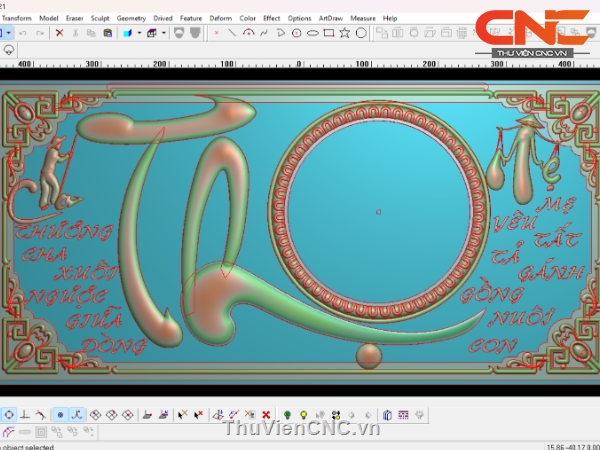The height and width of the screenshot is (450, 600).
Task: Toggle the node editing mode button
Action: [76, 414]
